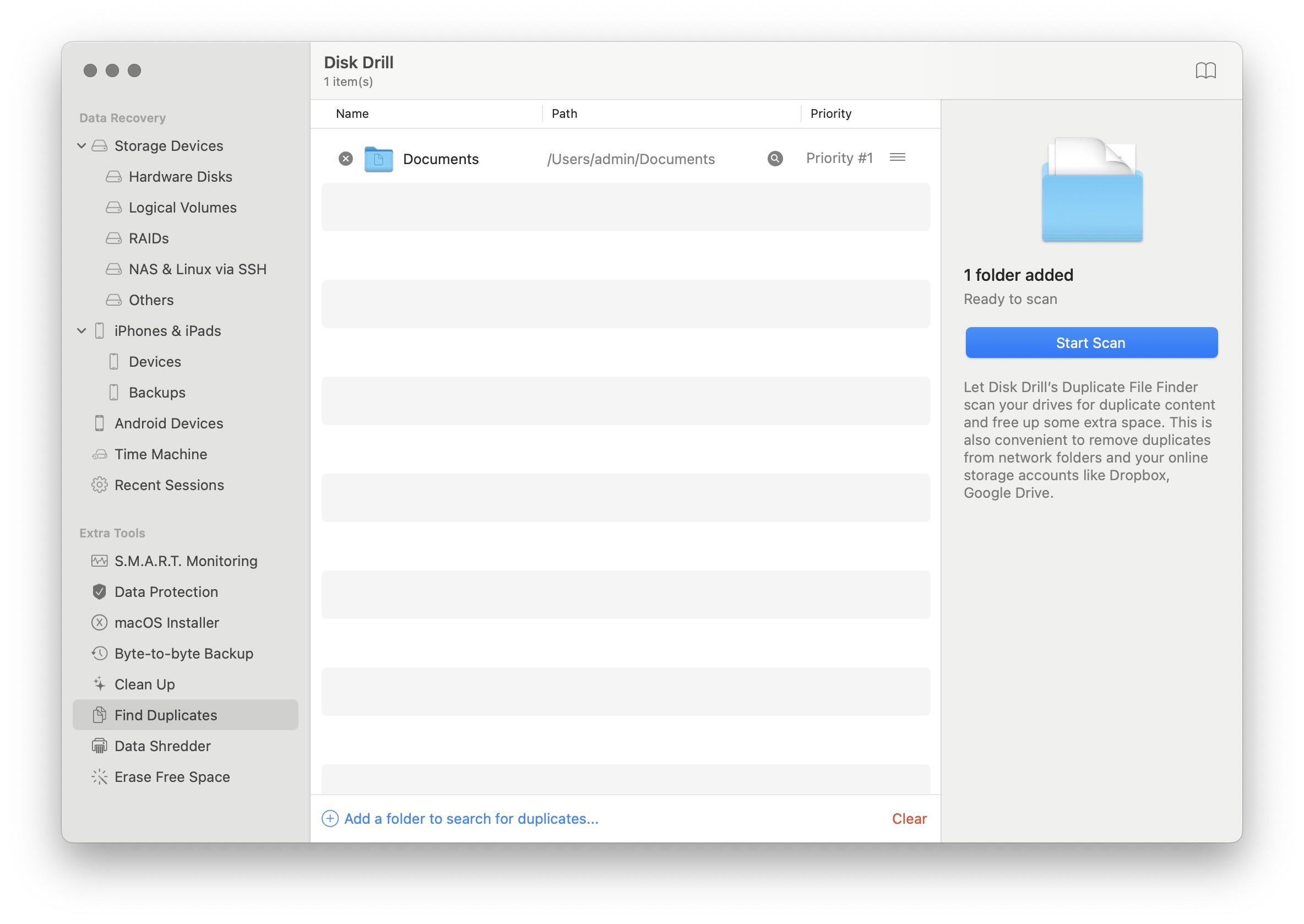Open Android Devices
The width and height of the screenshot is (1304, 924).
tap(169, 423)
